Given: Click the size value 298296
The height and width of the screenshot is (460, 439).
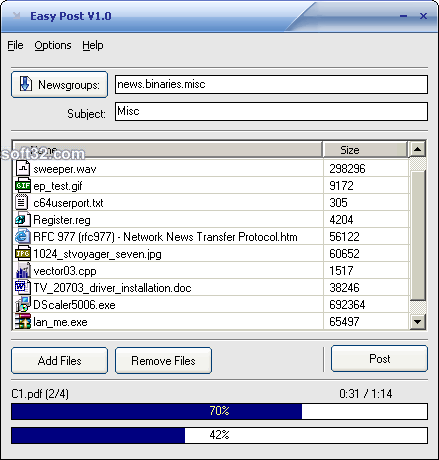Looking at the screenshot, I should (x=347, y=169).
